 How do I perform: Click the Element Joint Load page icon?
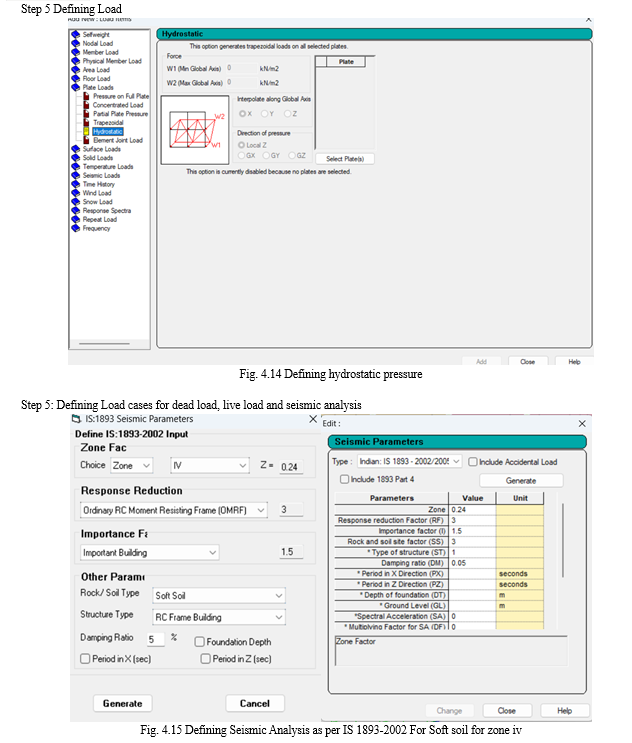[x=86, y=140]
